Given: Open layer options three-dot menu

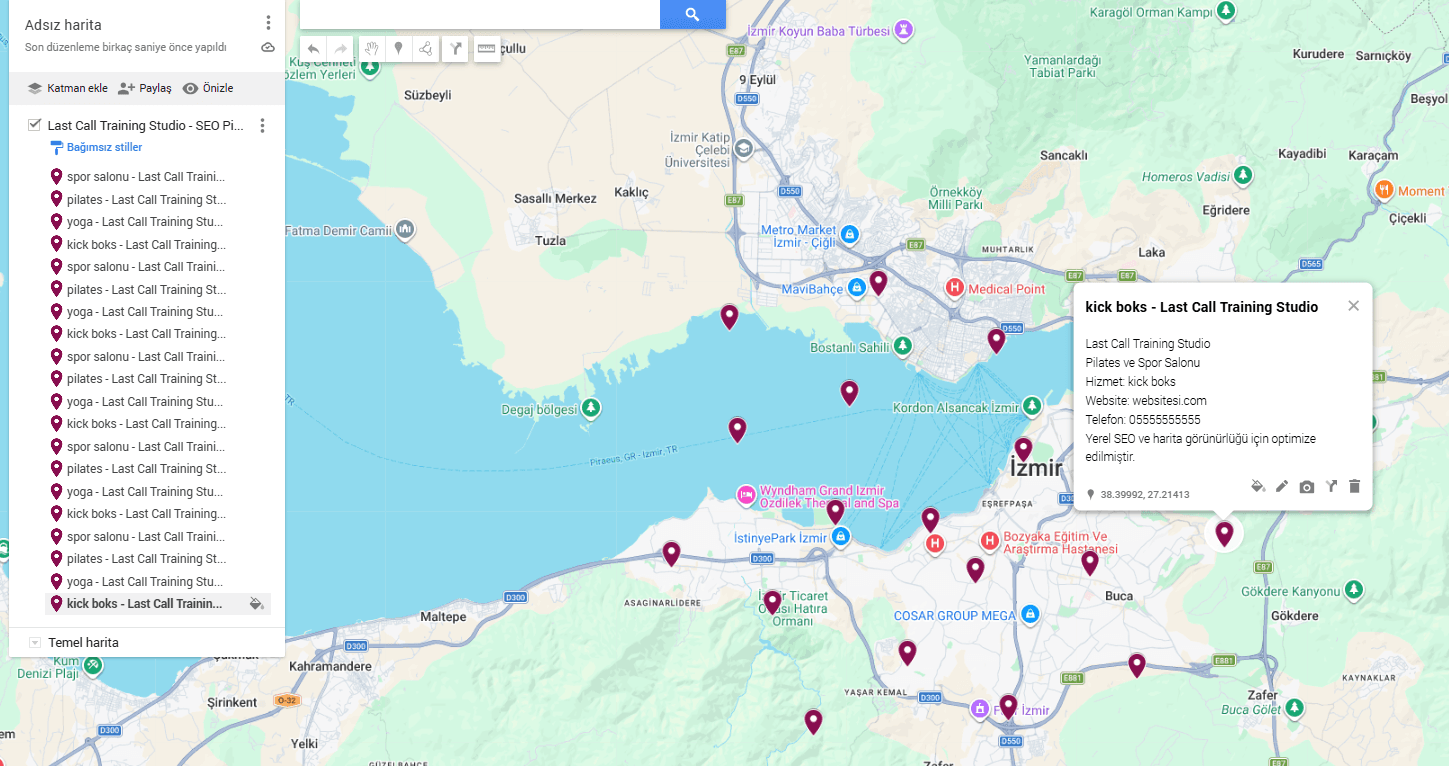Looking at the screenshot, I should [263, 126].
